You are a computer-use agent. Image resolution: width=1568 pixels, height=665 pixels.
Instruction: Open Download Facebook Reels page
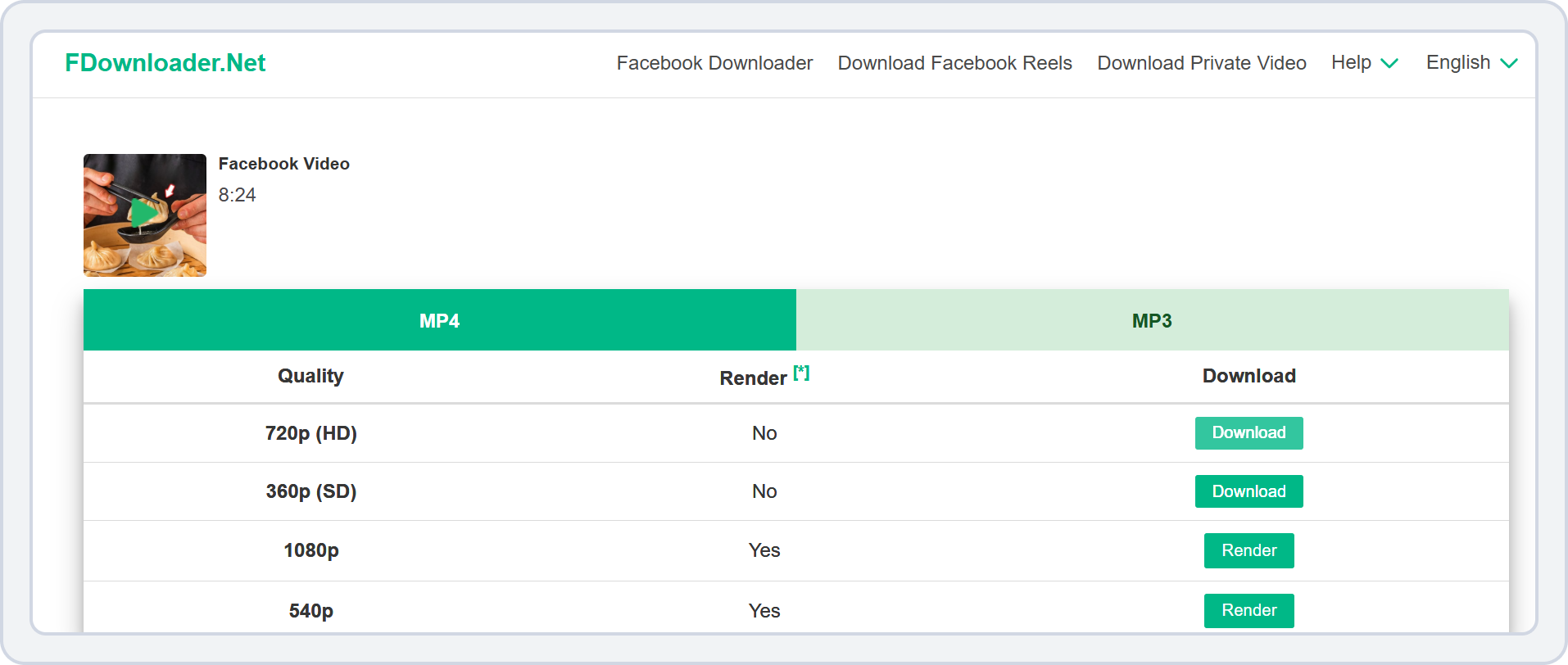[954, 63]
